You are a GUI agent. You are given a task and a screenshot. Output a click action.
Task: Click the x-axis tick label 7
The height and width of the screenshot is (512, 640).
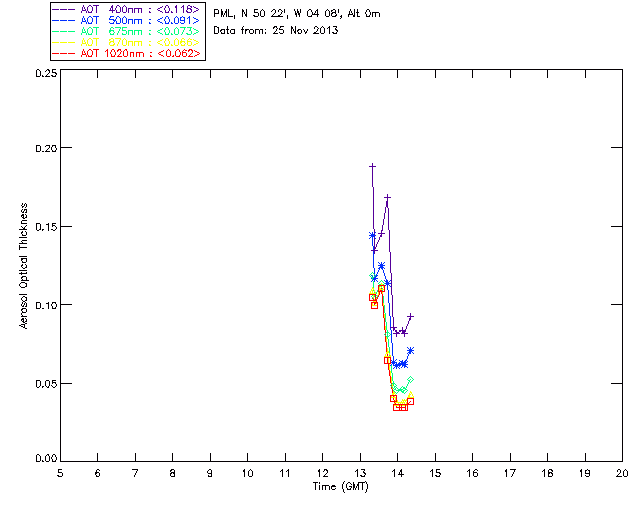135,474
